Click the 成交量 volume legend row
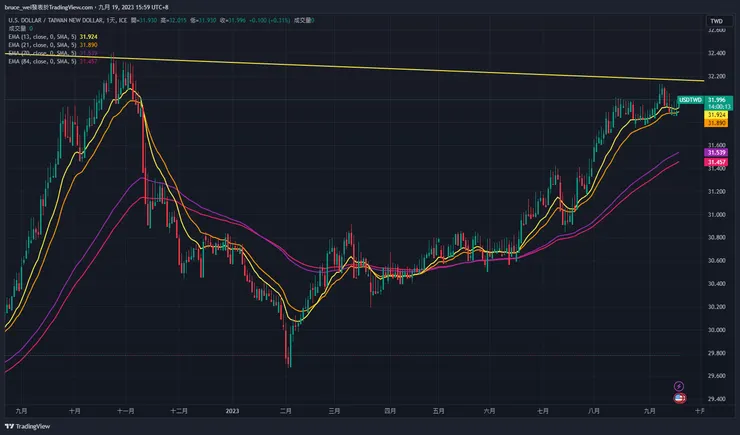 coord(20,28)
